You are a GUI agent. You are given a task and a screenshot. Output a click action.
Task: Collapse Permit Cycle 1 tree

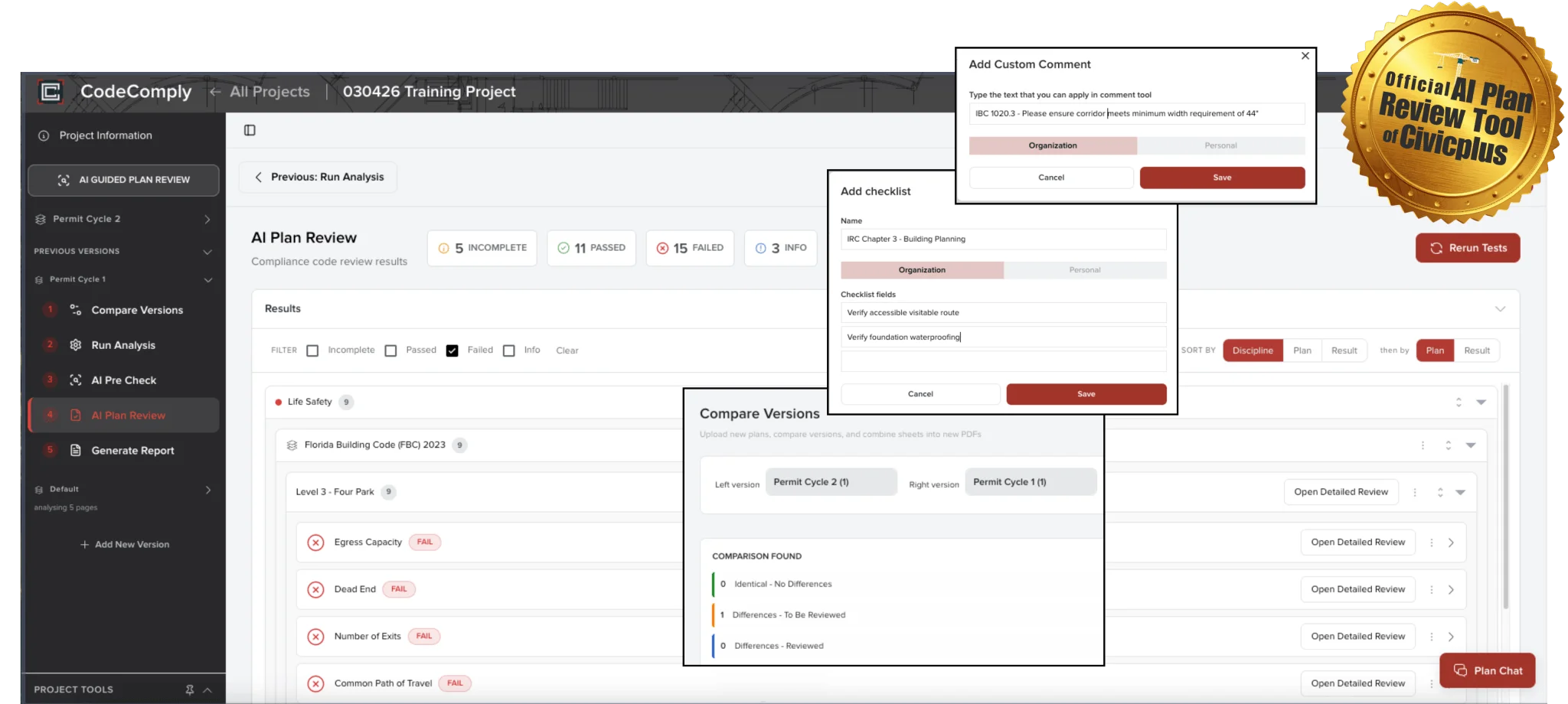pos(208,280)
